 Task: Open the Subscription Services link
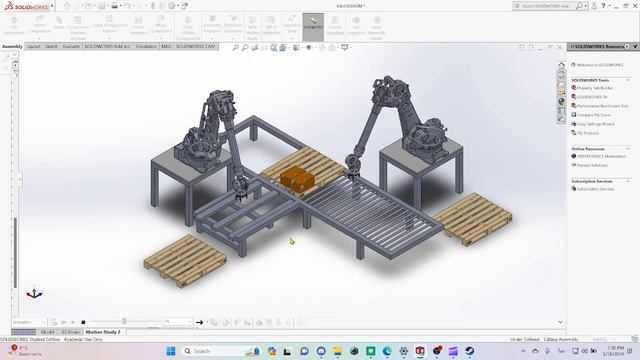pyautogui.click(x=595, y=189)
